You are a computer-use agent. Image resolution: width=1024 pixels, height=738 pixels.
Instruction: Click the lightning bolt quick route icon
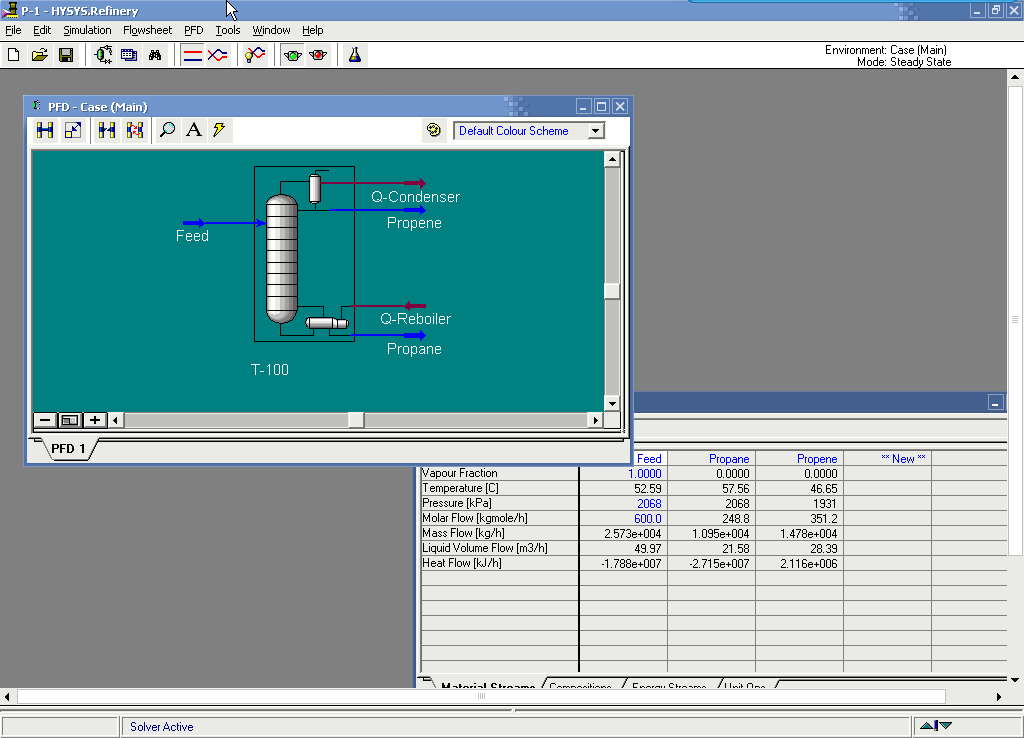pos(219,130)
